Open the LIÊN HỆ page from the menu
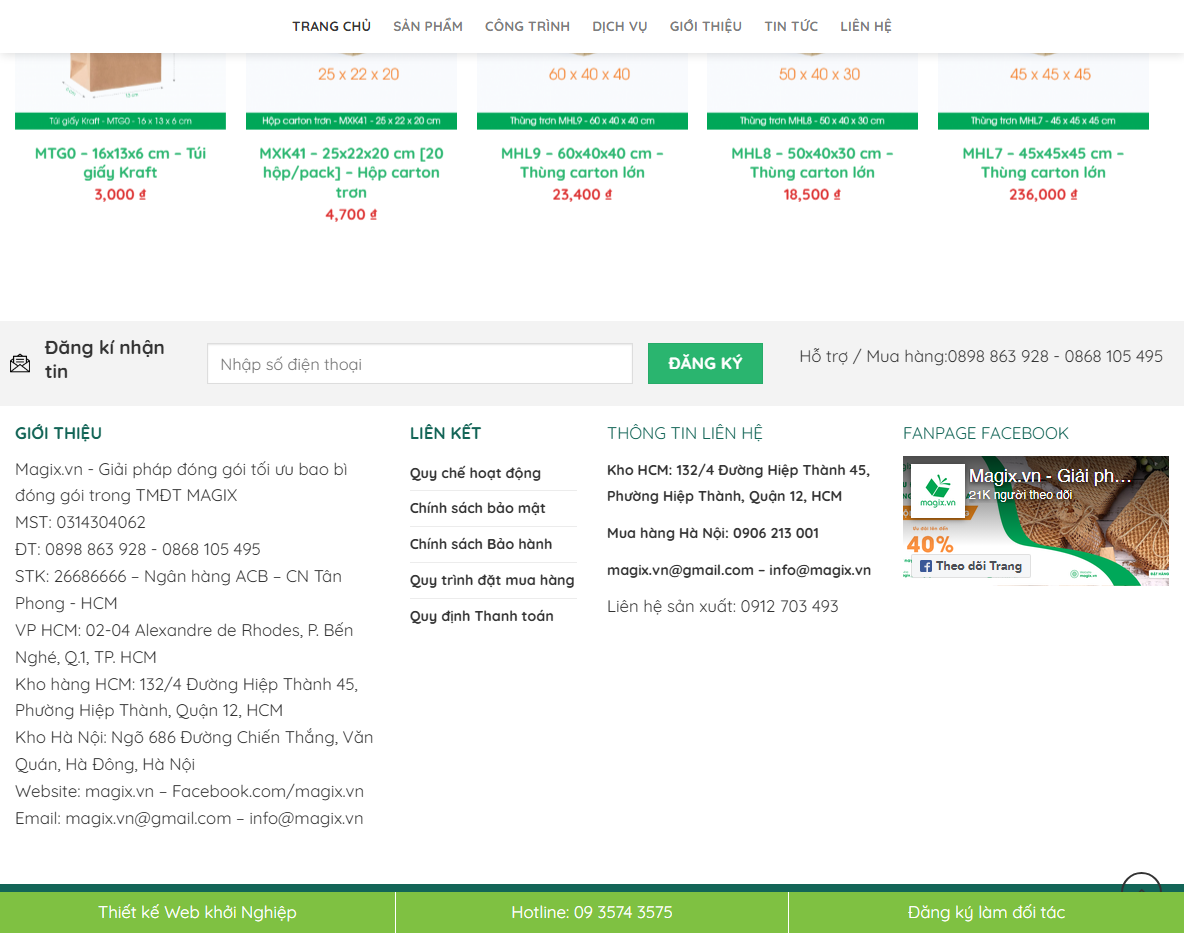The height and width of the screenshot is (933, 1184). 866,26
